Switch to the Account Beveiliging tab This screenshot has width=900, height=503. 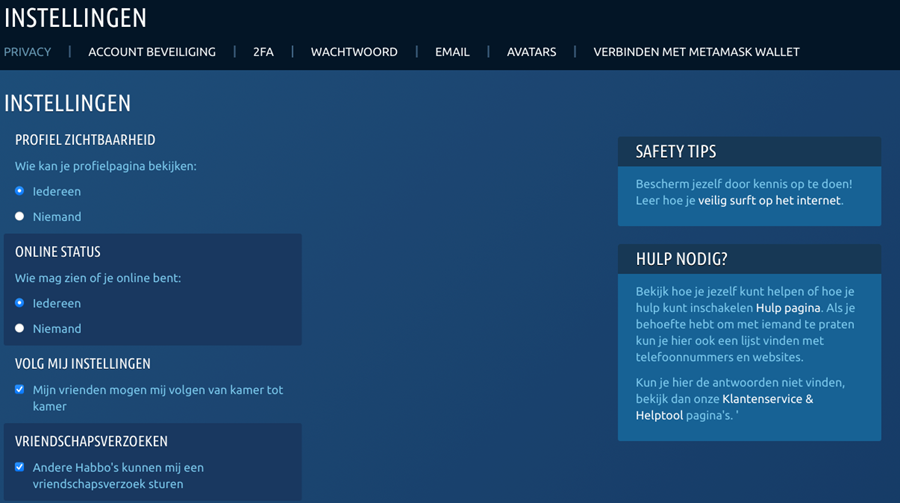point(152,52)
